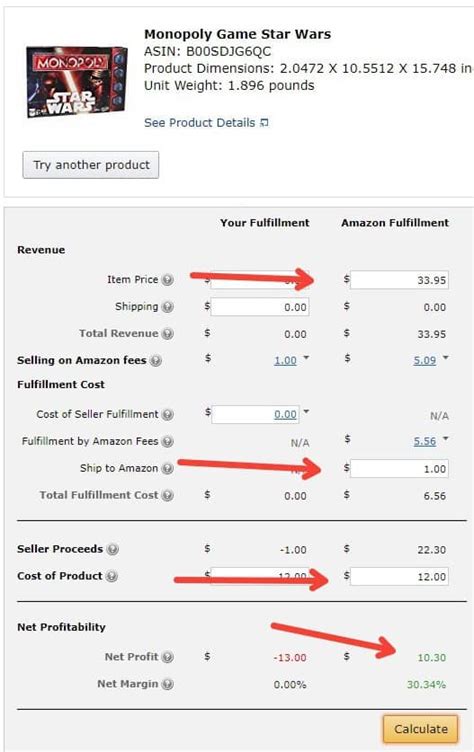474x752 pixels.
Task: Expand Fulfillment by Amazon Fees 5.56 arrow
Action: point(446,438)
